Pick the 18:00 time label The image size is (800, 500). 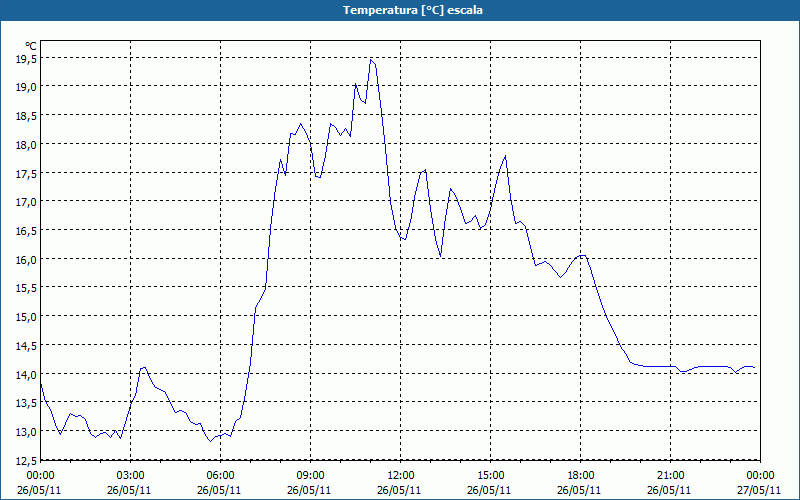click(581, 476)
